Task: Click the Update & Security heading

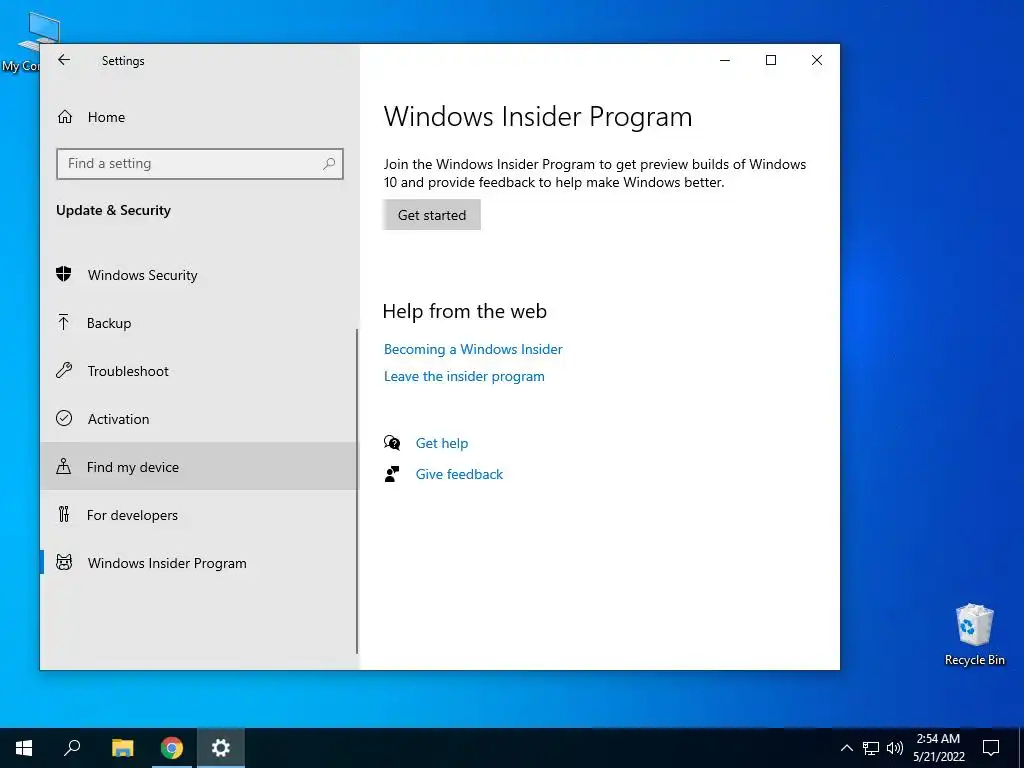Action: pyautogui.click(x=113, y=210)
